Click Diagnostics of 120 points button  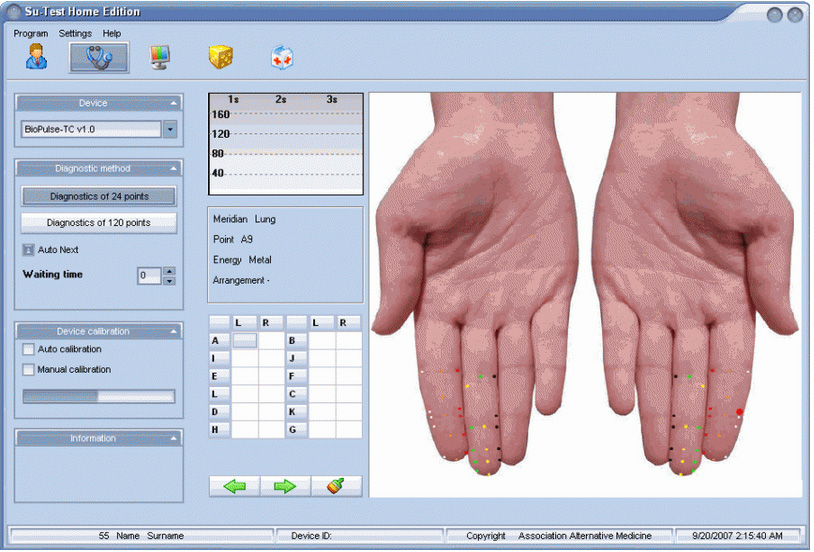click(x=99, y=223)
